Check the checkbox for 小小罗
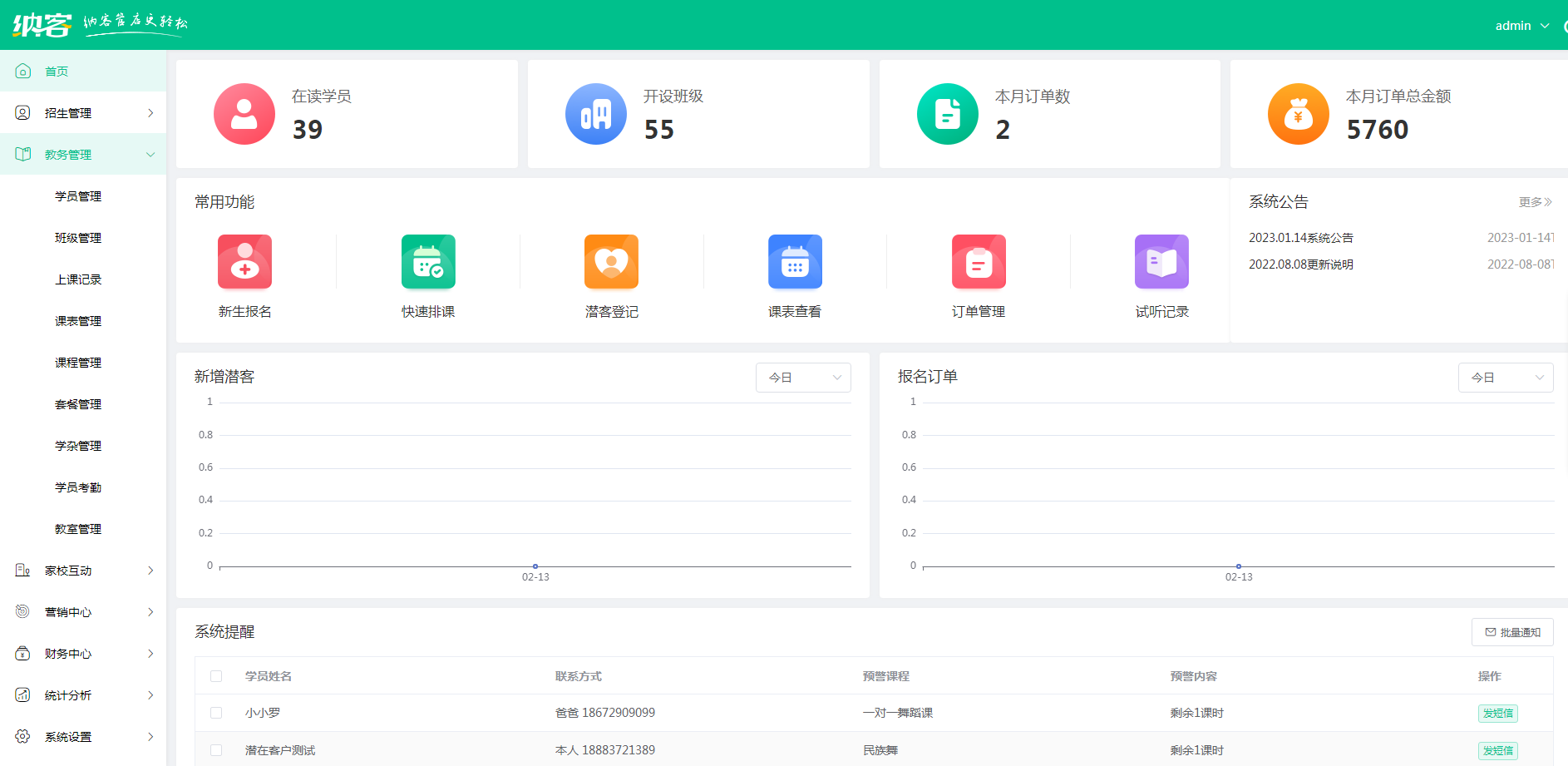The width and height of the screenshot is (1568, 766). click(x=216, y=713)
